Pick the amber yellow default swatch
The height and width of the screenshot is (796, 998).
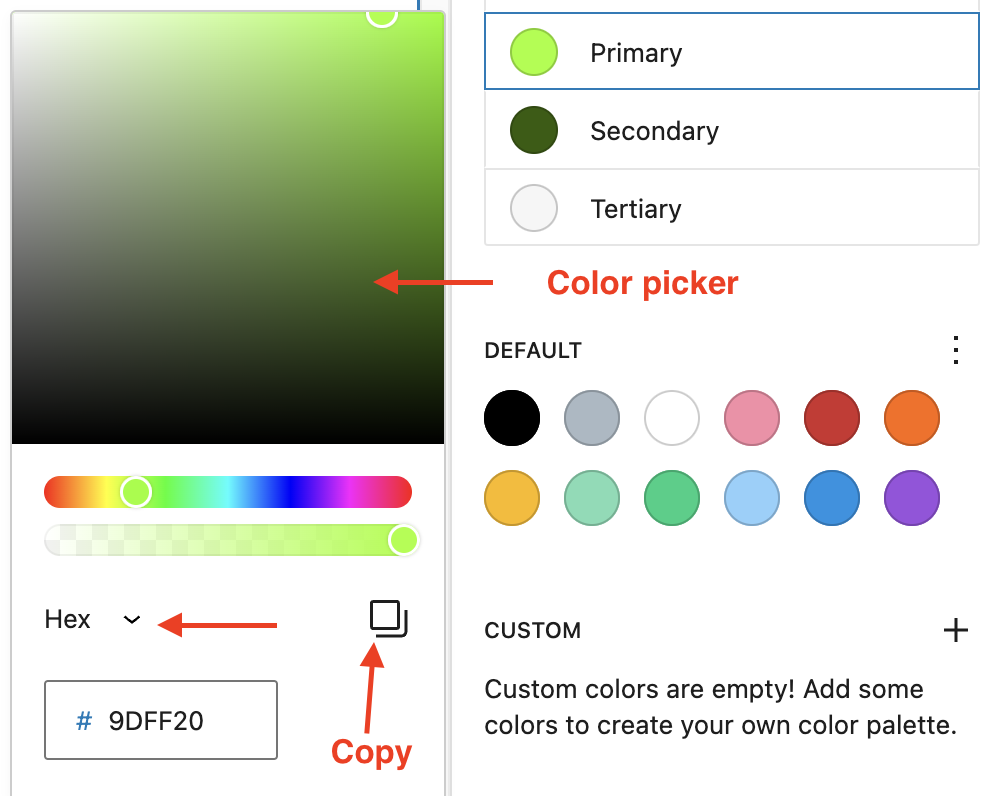511,498
